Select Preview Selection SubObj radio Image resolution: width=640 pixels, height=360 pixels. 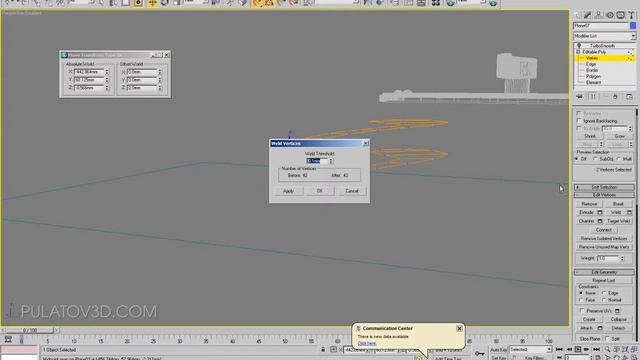[x=595, y=159]
